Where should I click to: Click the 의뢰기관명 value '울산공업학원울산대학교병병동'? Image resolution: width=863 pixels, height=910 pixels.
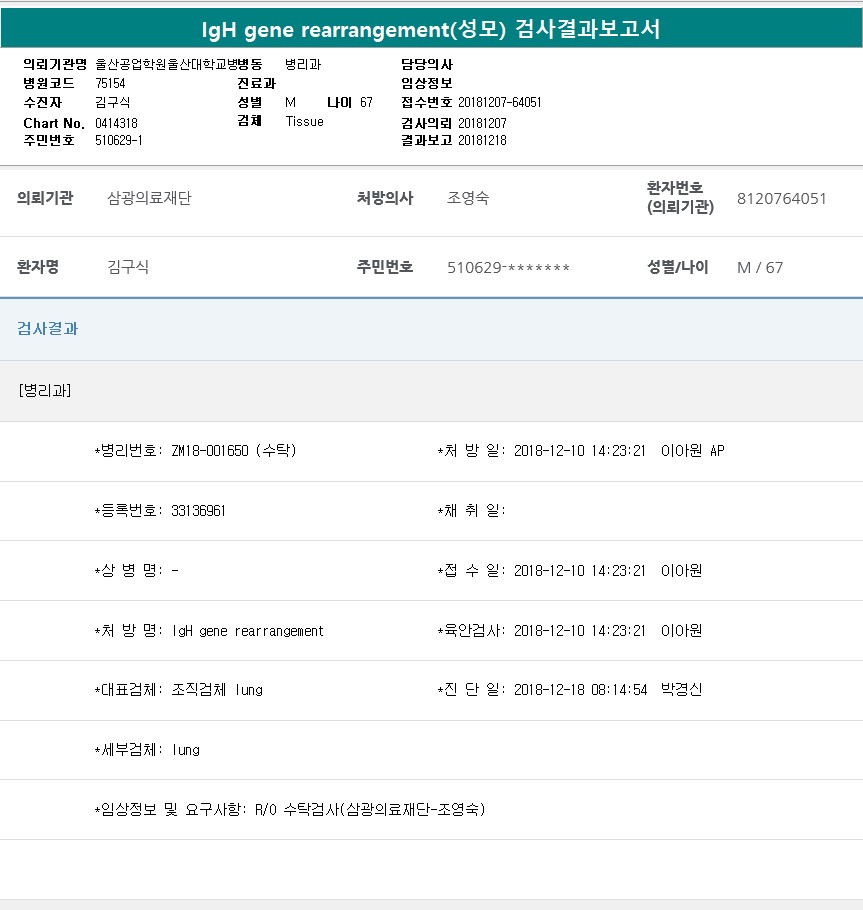[179, 64]
